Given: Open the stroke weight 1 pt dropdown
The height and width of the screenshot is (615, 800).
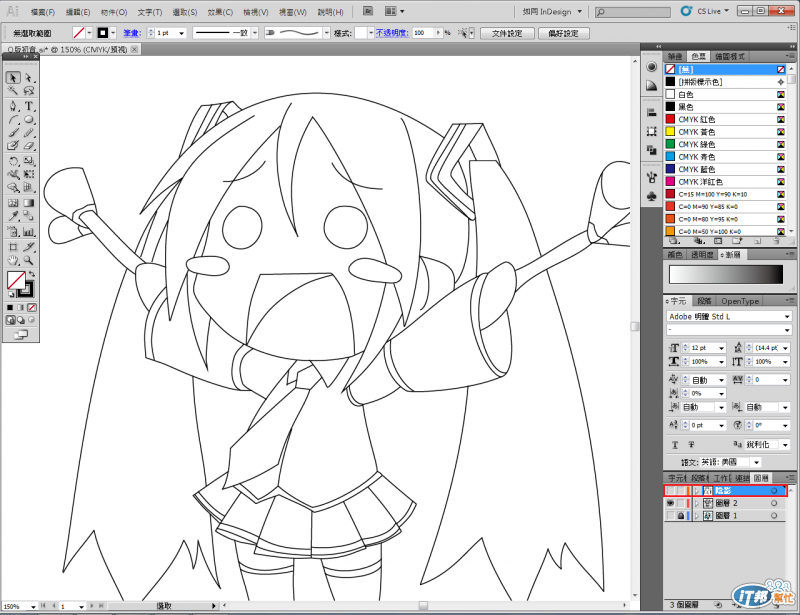Looking at the screenshot, I should [x=182, y=33].
